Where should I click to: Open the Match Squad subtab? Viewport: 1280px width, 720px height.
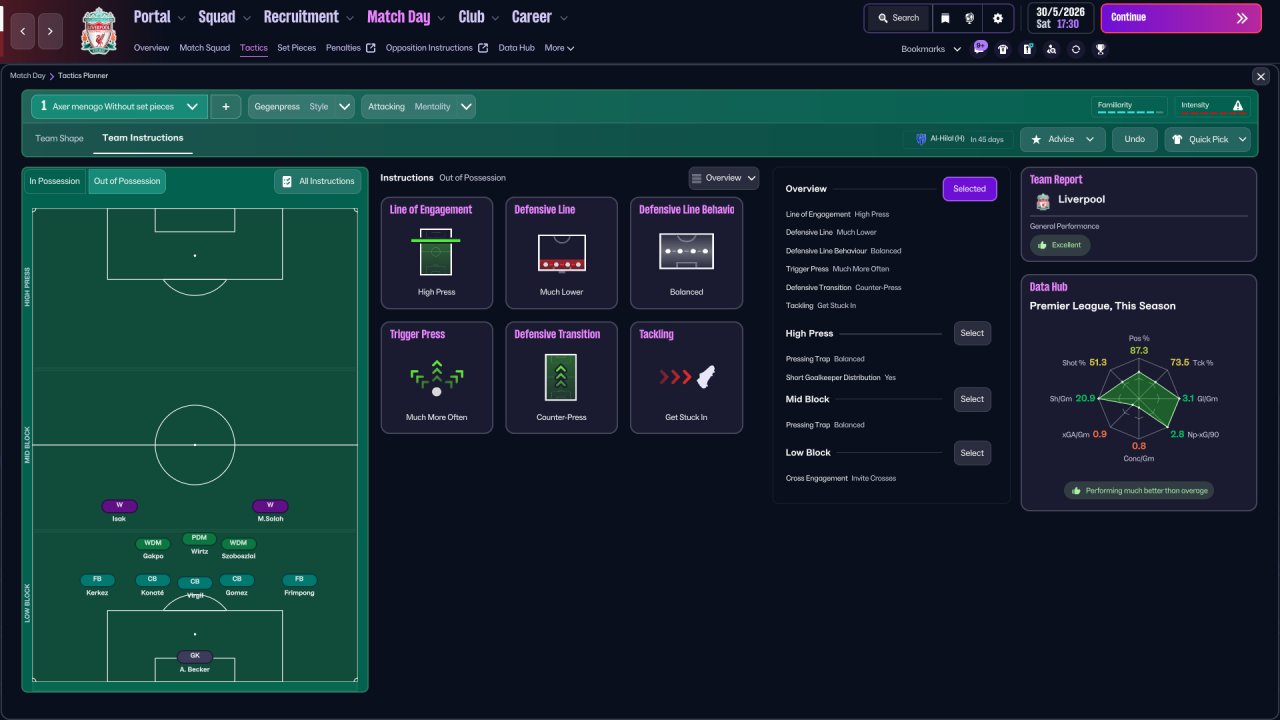204,48
